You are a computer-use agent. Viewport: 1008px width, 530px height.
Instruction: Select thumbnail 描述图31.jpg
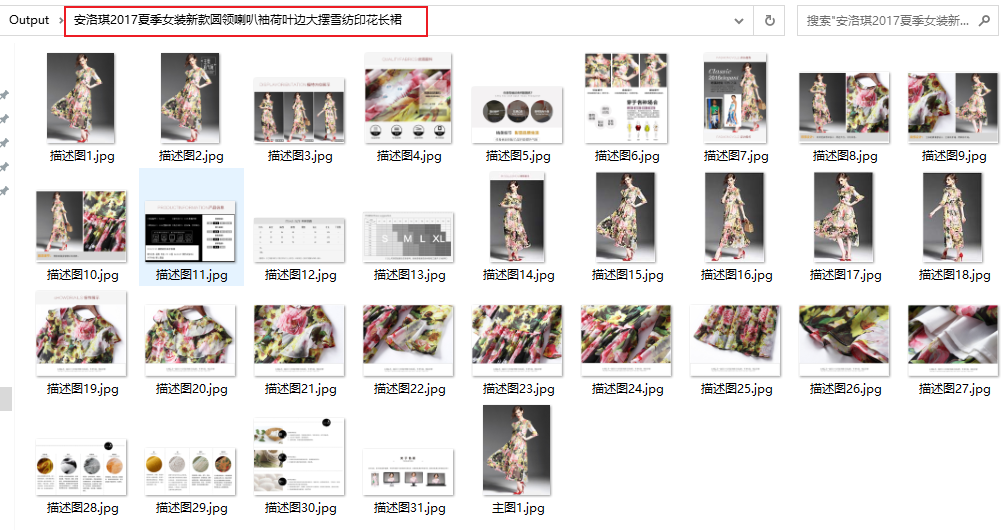pyautogui.click(x=408, y=472)
